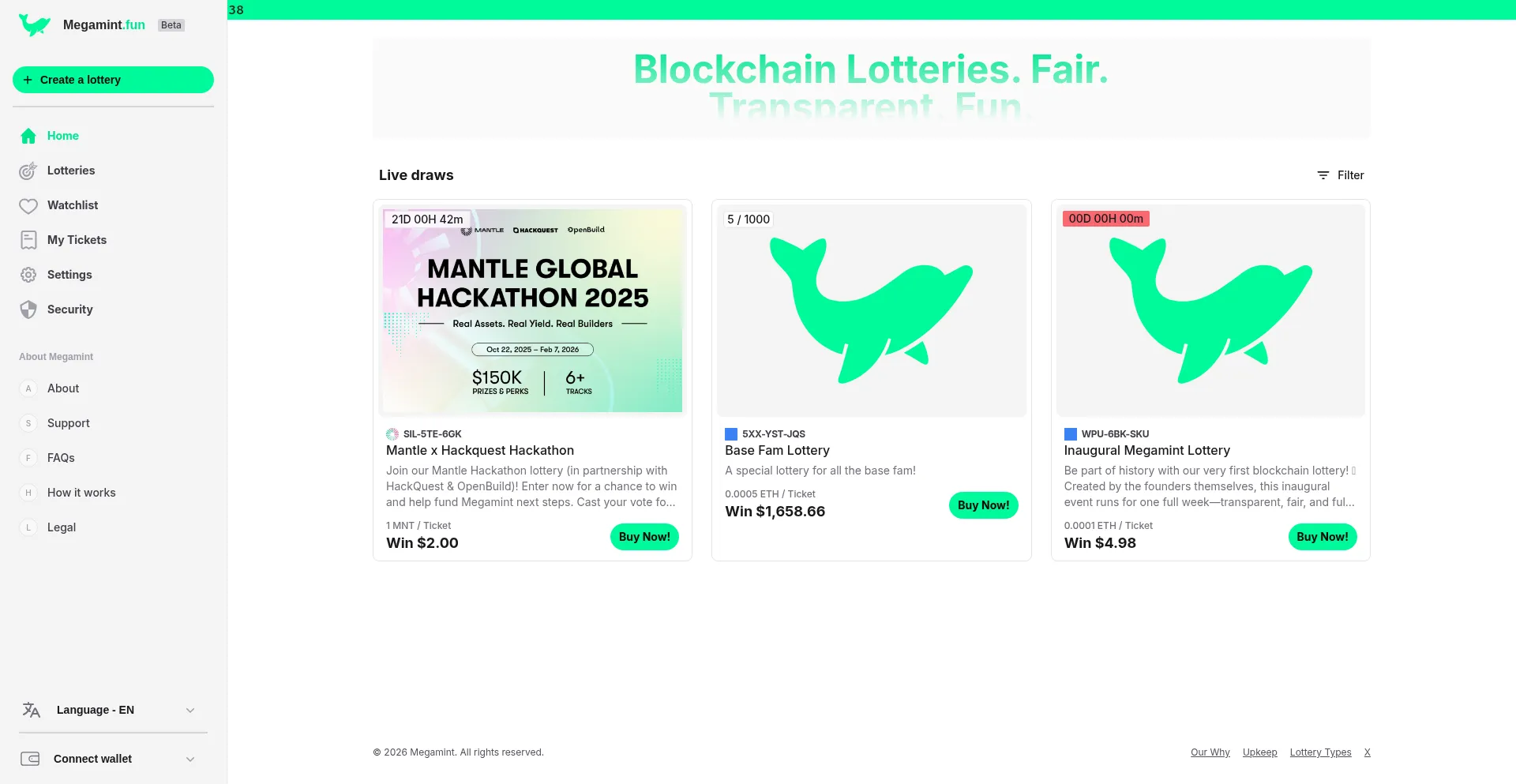Open the Filter for live draws
Screen dimensions: 1516x784
point(1340,175)
